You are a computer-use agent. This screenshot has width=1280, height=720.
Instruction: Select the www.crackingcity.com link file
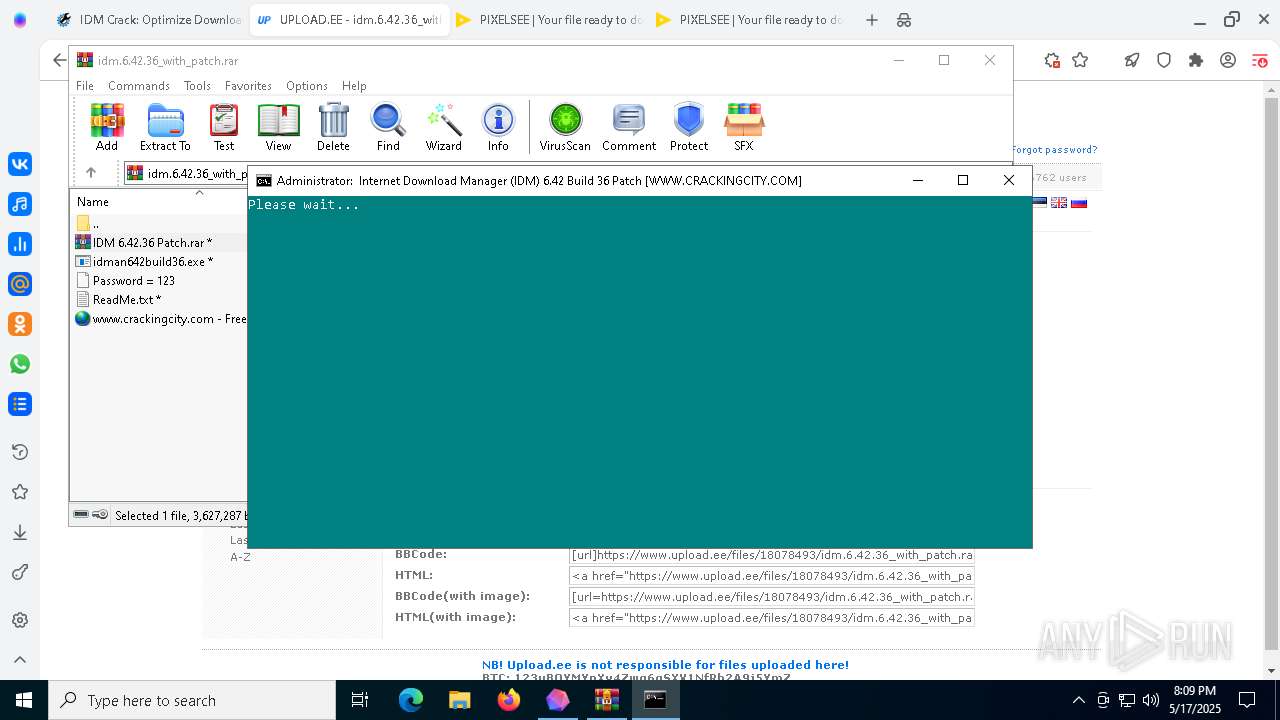click(x=160, y=318)
